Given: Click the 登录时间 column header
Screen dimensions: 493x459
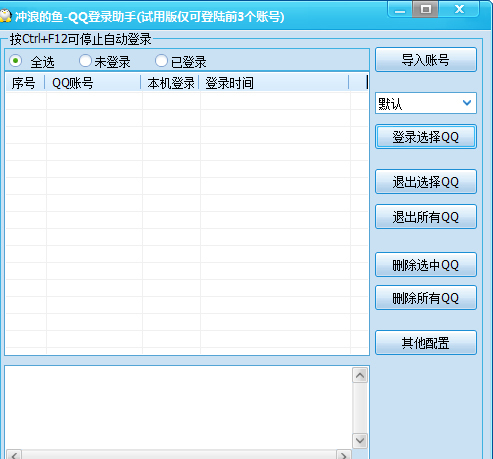Looking at the screenshot, I should (274, 83).
